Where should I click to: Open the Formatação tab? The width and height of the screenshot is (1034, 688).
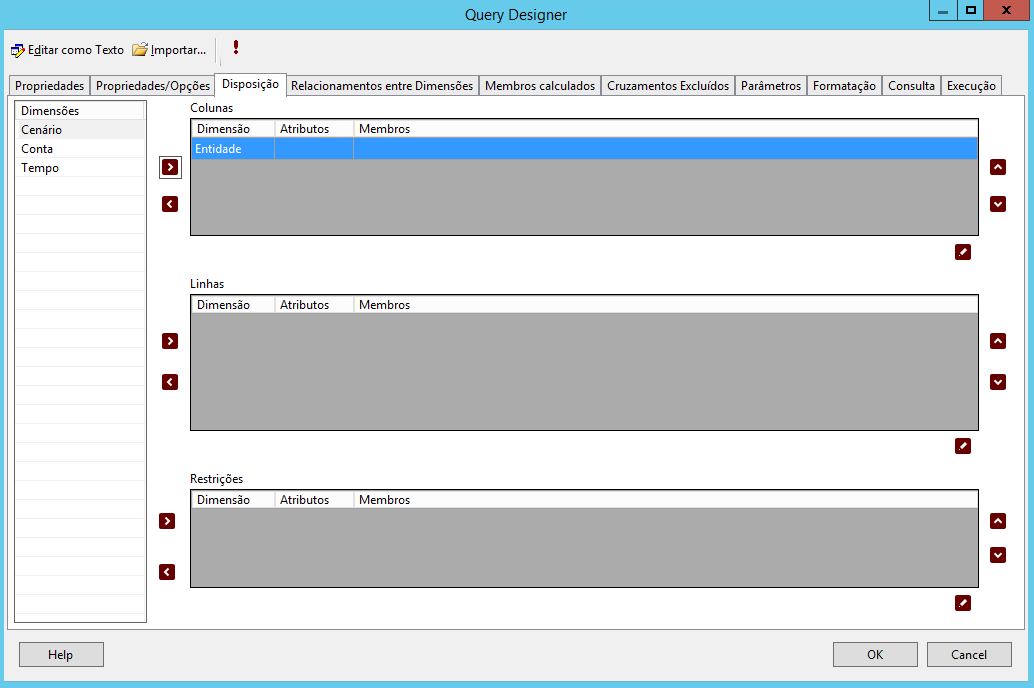click(844, 86)
